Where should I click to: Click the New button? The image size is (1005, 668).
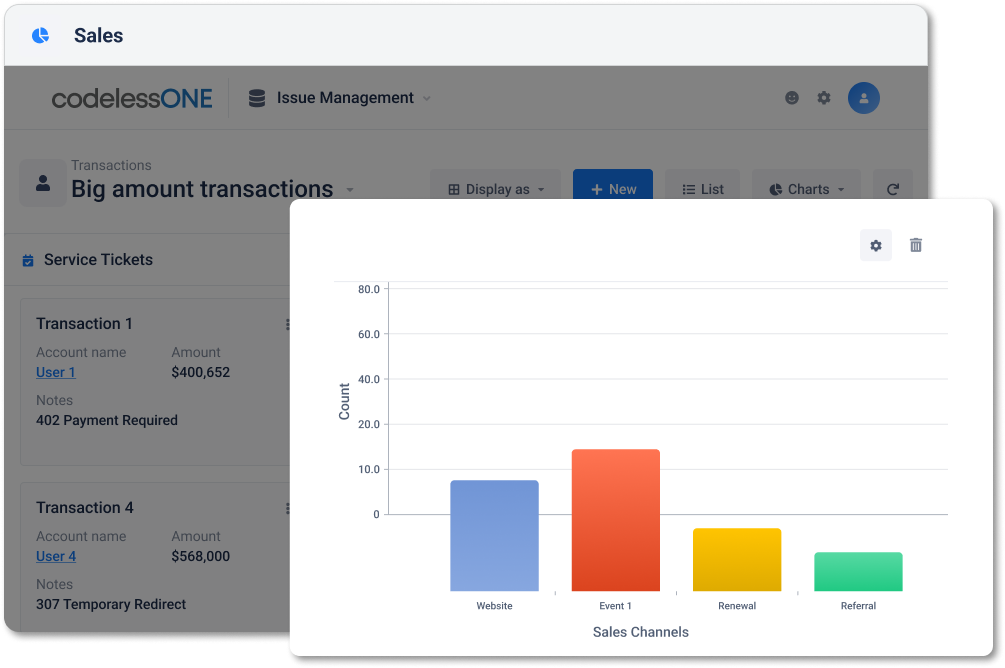613,189
